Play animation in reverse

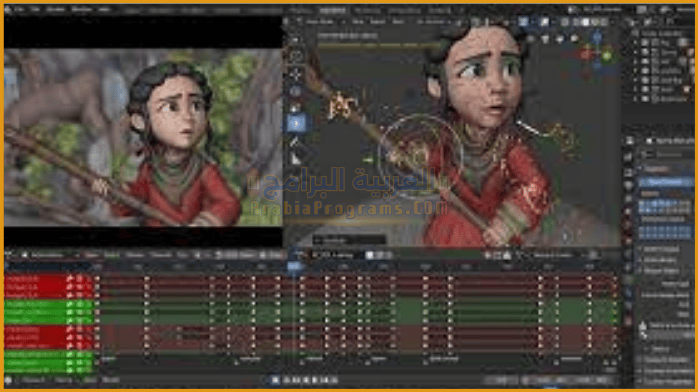(x=306, y=380)
